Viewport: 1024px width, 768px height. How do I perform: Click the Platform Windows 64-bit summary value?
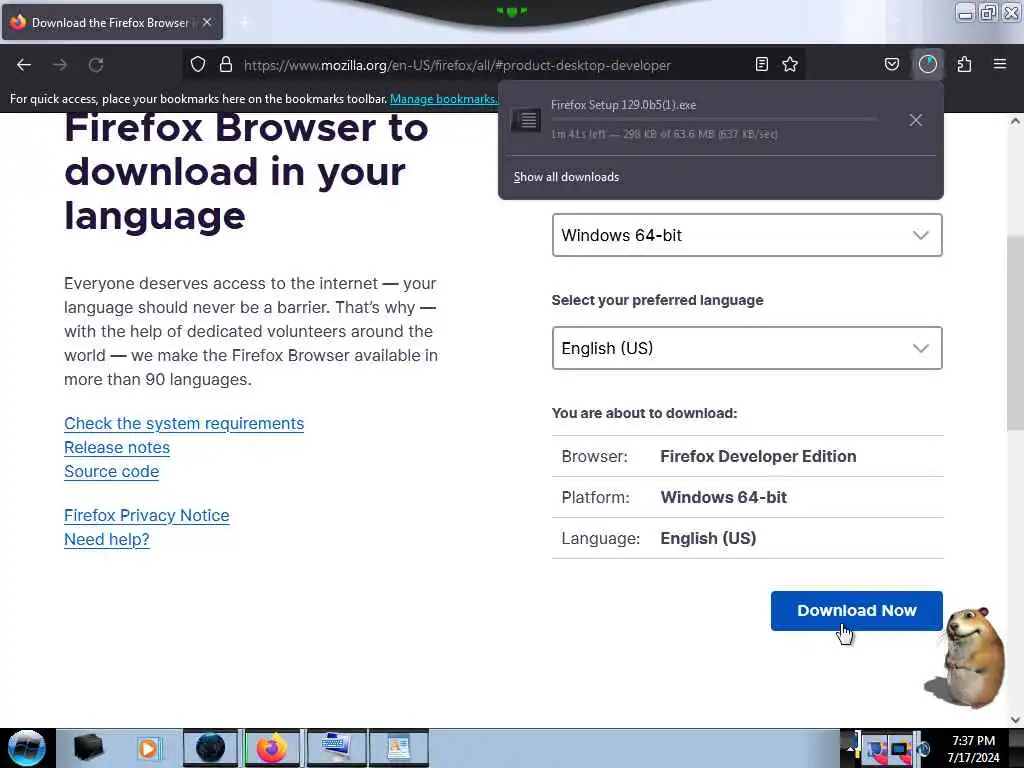[724, 498]
